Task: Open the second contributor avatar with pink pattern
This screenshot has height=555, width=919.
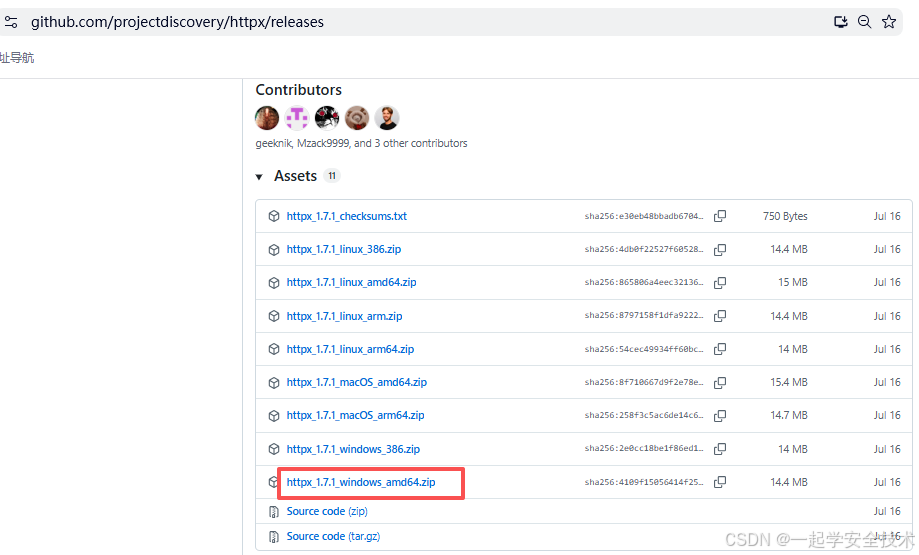Action: point(297,118)
